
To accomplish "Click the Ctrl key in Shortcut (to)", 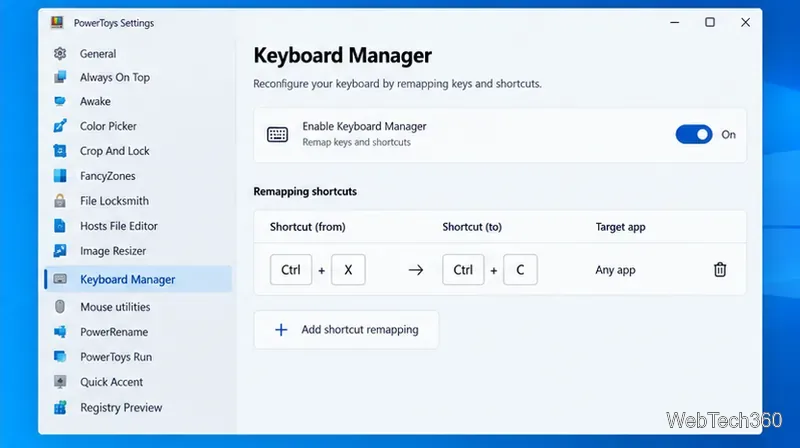I will pyautogui.click(x=463, y=269).
